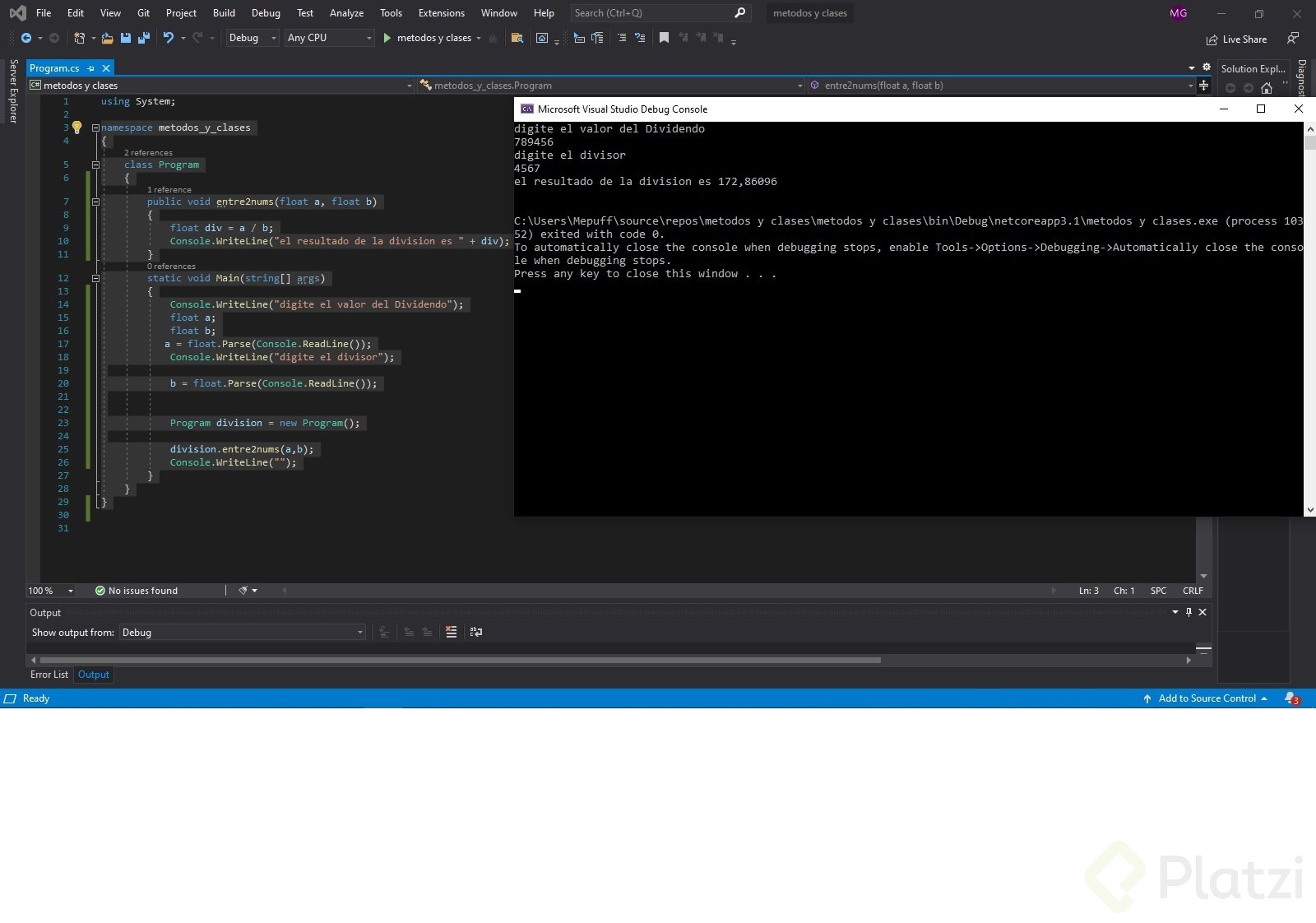
Task: Open the metodos_y_clases.Program type dropdown
Action: point(611,86)
